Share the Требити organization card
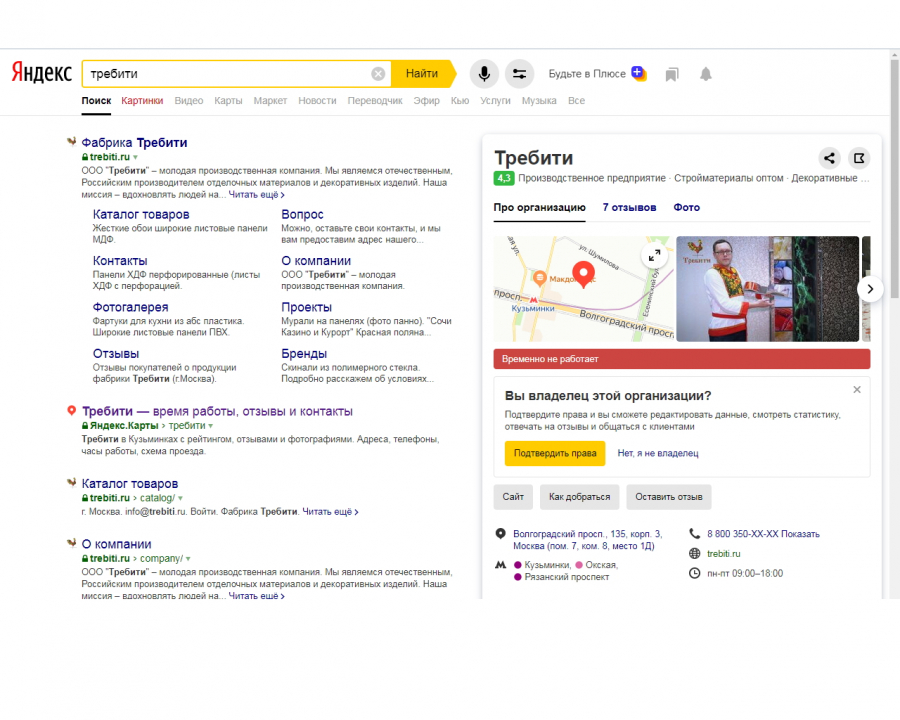This screenshot has height=720, width=900. point(829,158)
